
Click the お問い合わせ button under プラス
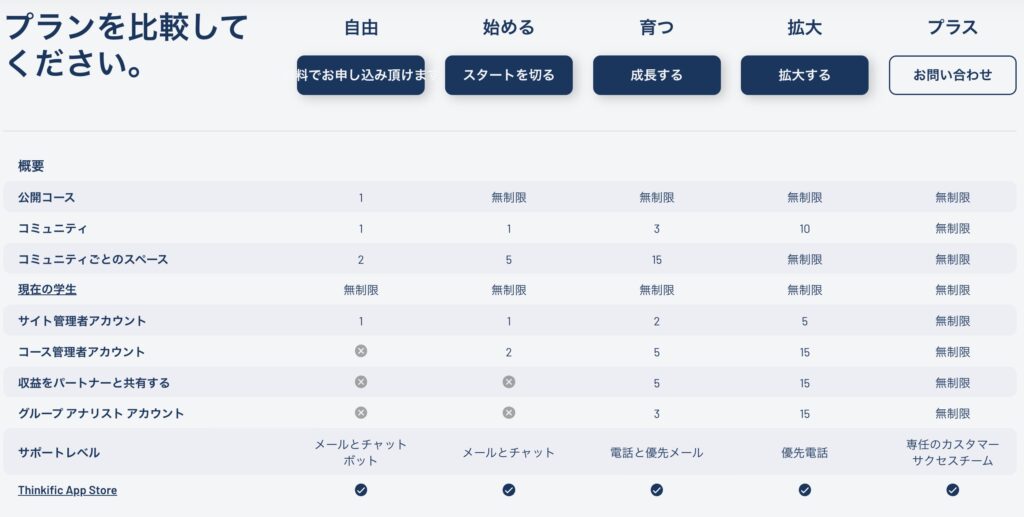pos(952,75)
